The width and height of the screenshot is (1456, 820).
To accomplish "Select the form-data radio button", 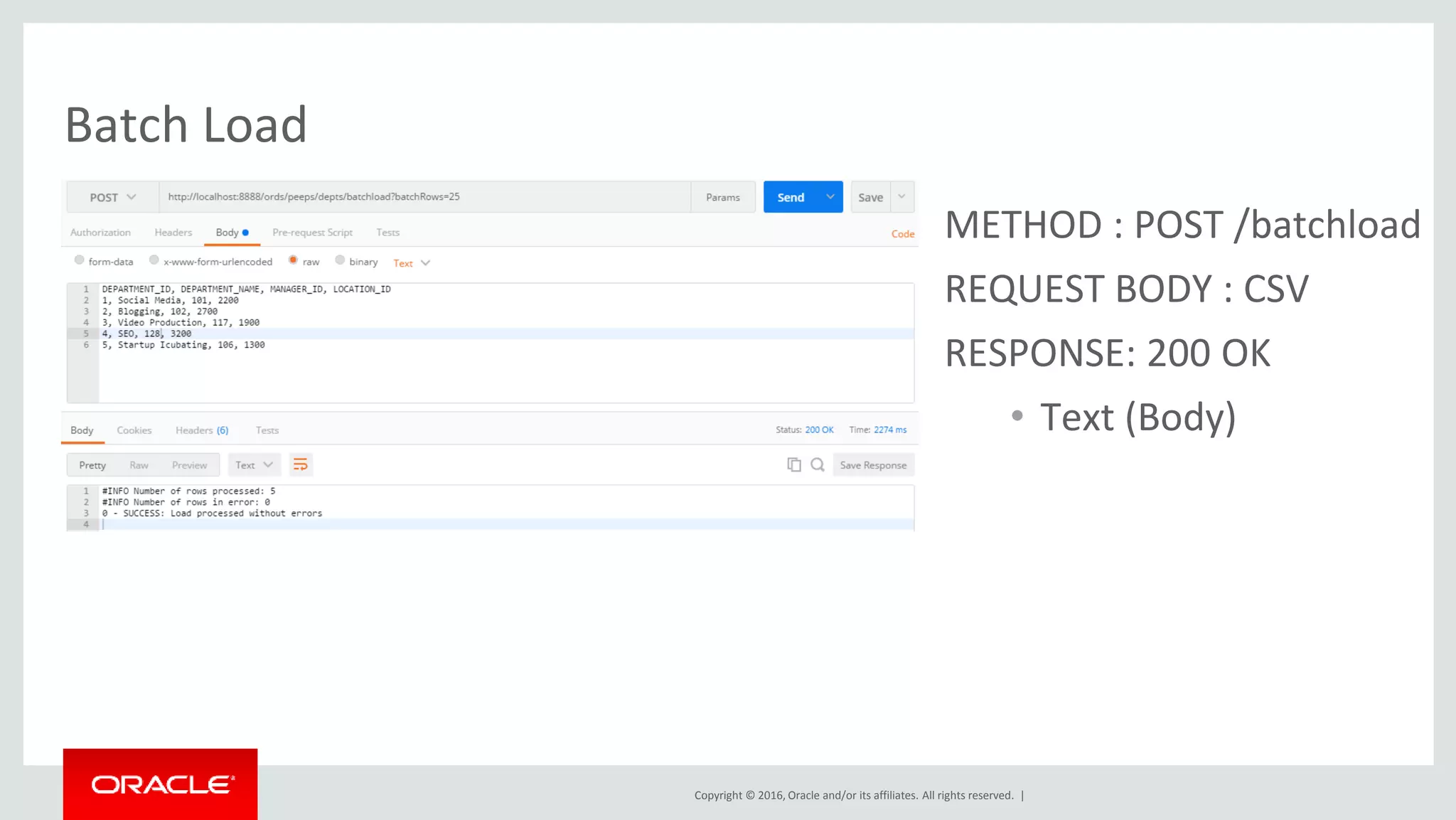I will point(80,260).
